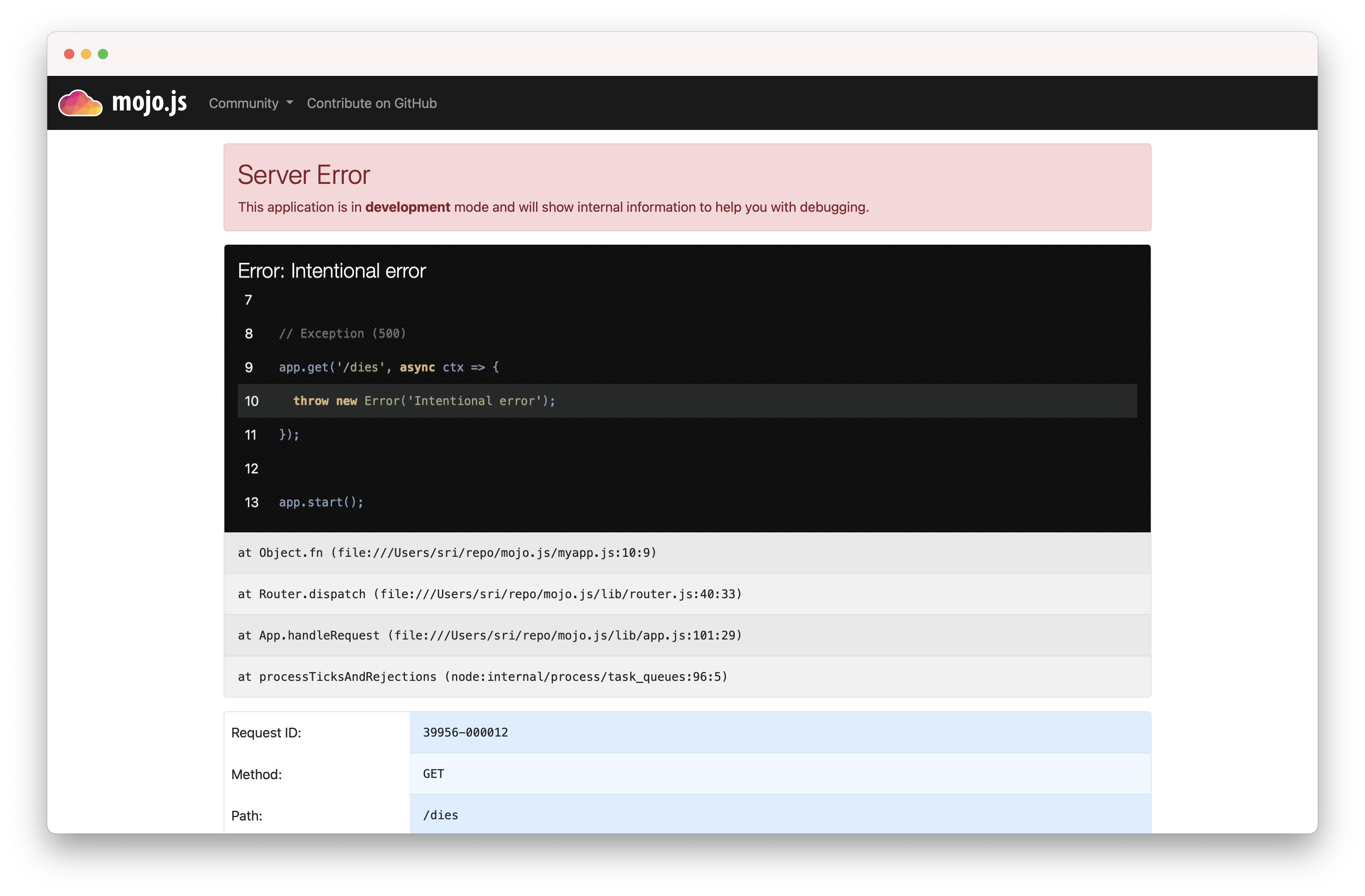Screen dimensions: 1365x896
Task: Click the 'Method:' label
Action: [x=256, y=775]
